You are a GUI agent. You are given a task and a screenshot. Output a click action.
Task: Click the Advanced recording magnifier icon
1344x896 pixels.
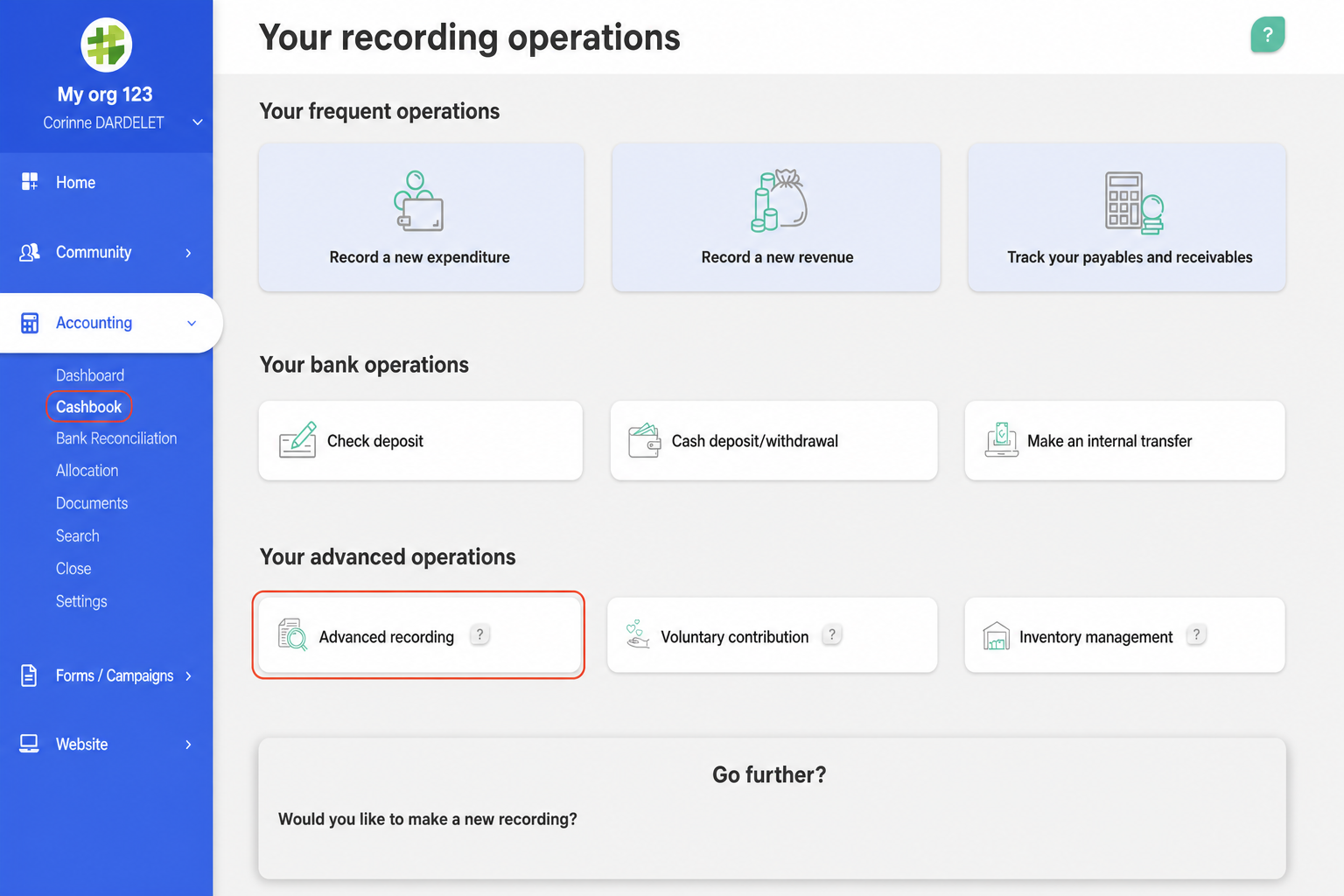pos(292,635)
